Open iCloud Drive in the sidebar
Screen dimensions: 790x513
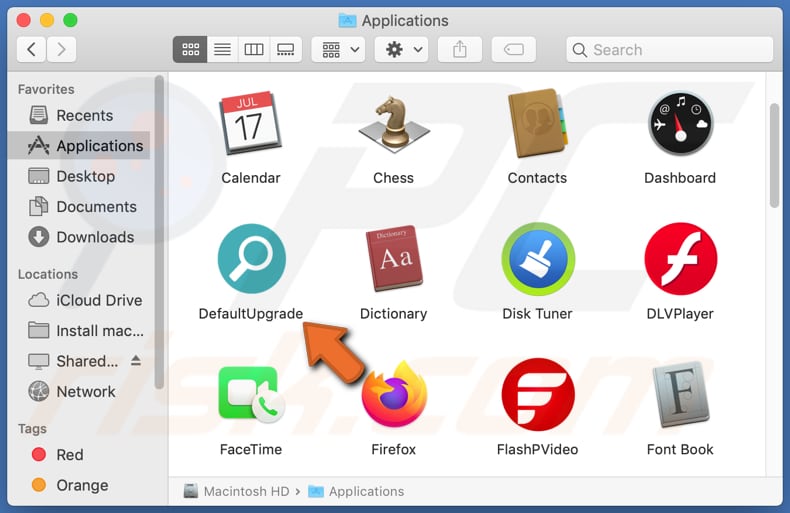point(79,300)
